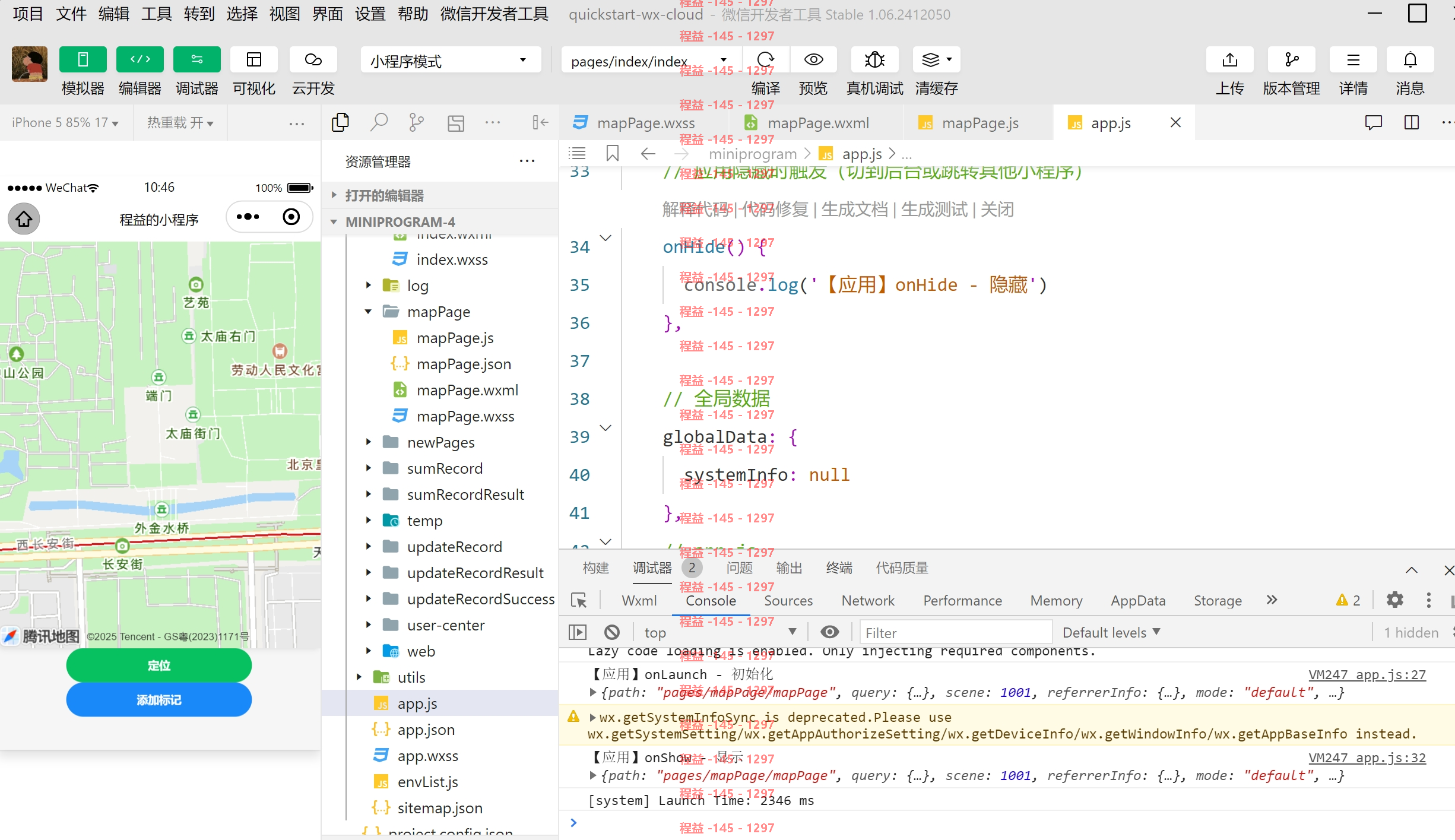This screenshot has width=1455, height=840.
Task: Open the 云开发 cloud development console
Action: [313, 60]
